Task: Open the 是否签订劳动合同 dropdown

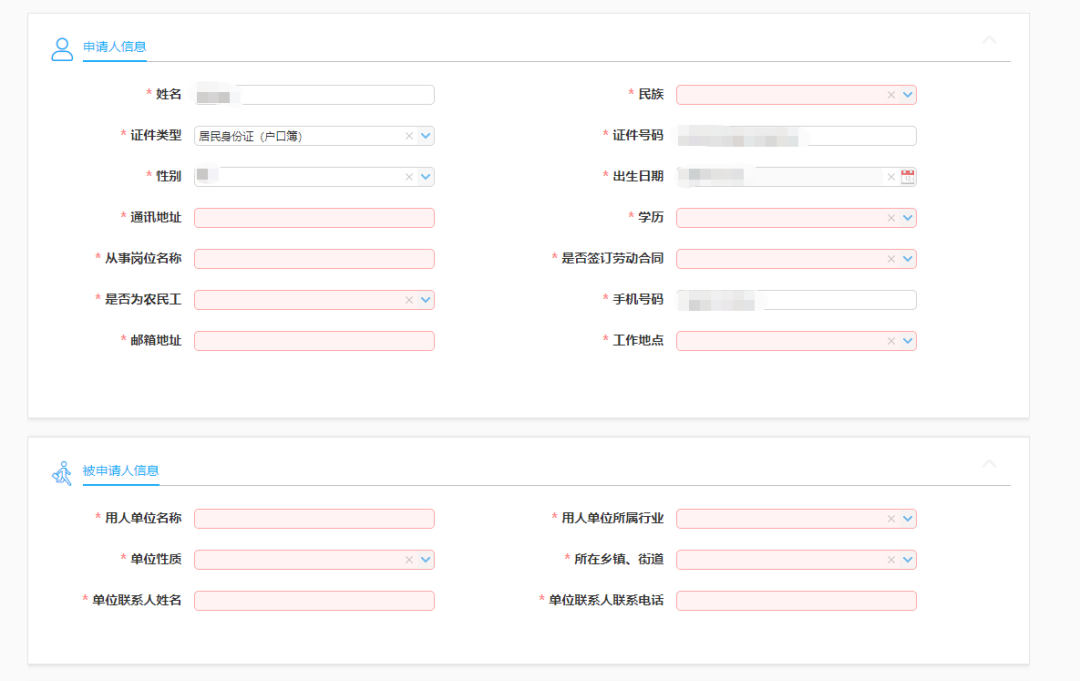Action: click(x=907, y=259)
